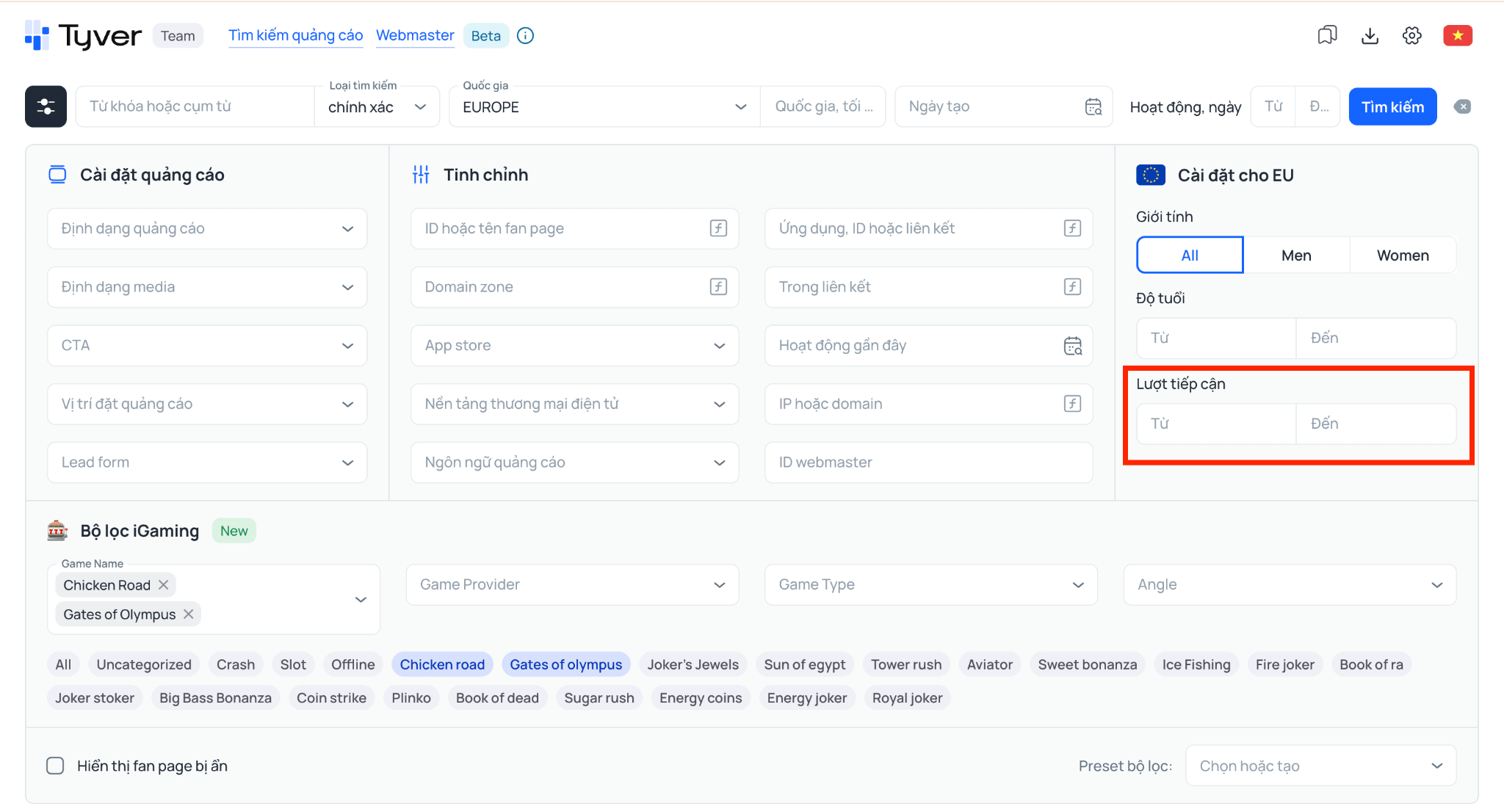This screenshot has height=812, width=1504.
Task: Open the CTA dropdown
Action: pyautogui.click(x=207, y=345)
